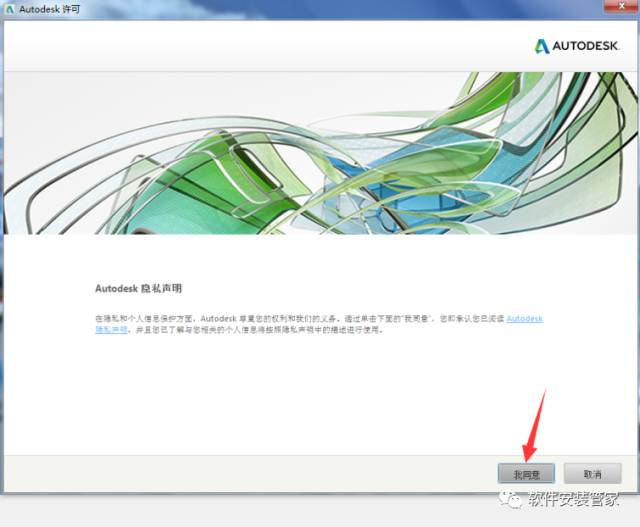Click the Autodesk icon in the title bar

(12, 9)
